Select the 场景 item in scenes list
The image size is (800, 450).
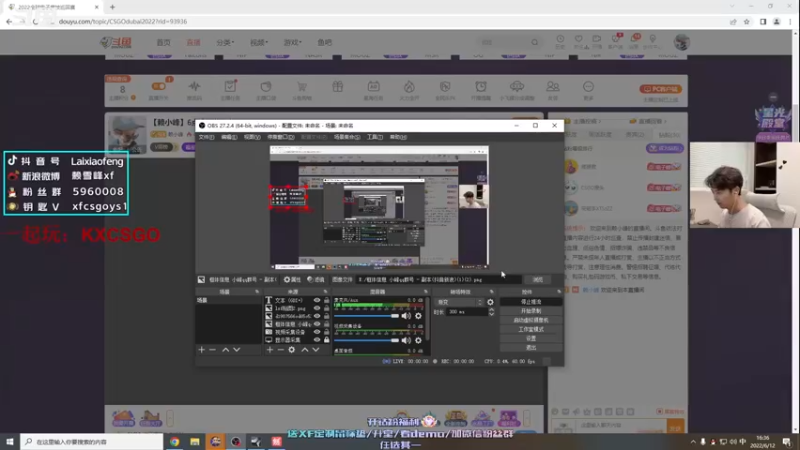point(228,301)
